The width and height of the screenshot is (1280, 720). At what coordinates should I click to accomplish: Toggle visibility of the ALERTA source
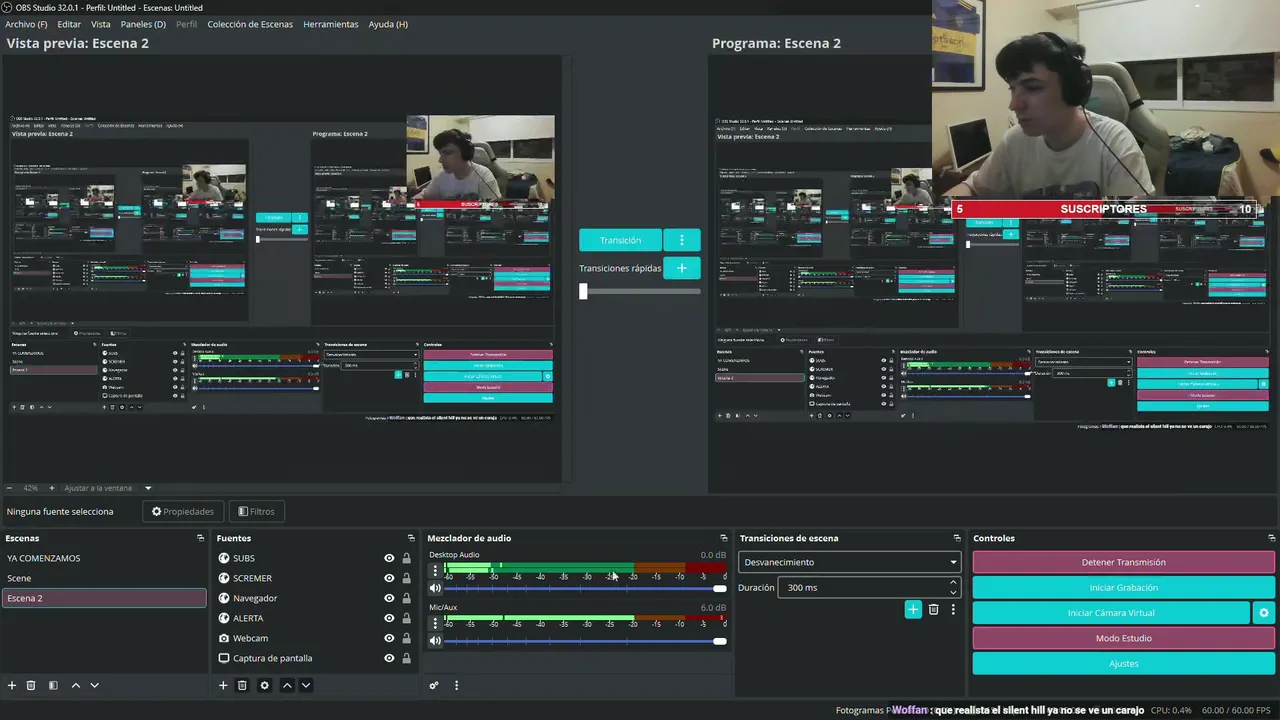[x=389, y=618]
